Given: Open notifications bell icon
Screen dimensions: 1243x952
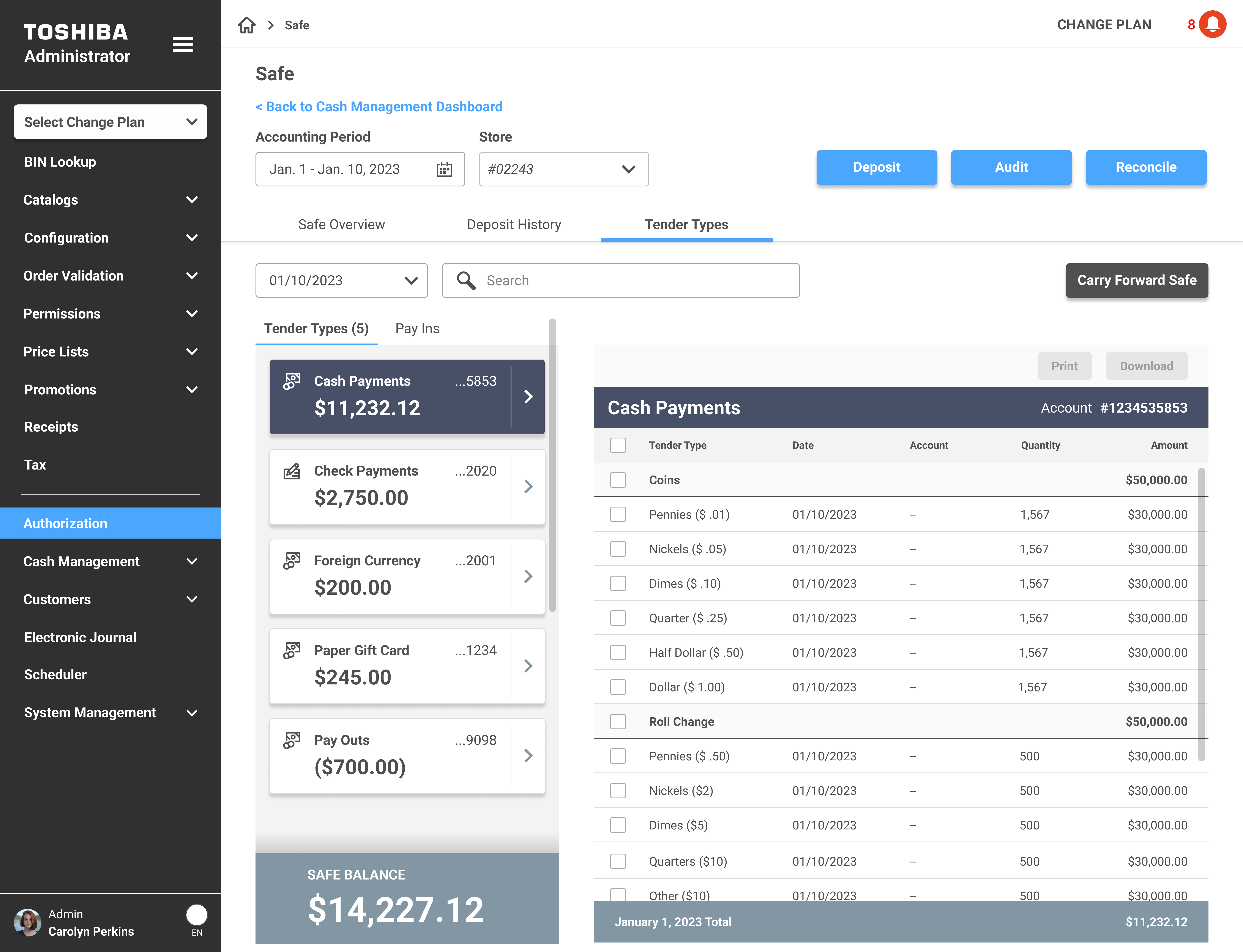Looking at the screenshot, I should [x=1212, y=24].
